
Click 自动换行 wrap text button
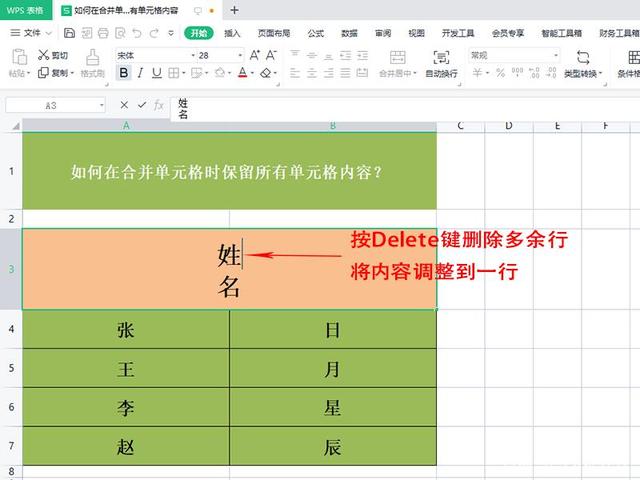(441, 64)
